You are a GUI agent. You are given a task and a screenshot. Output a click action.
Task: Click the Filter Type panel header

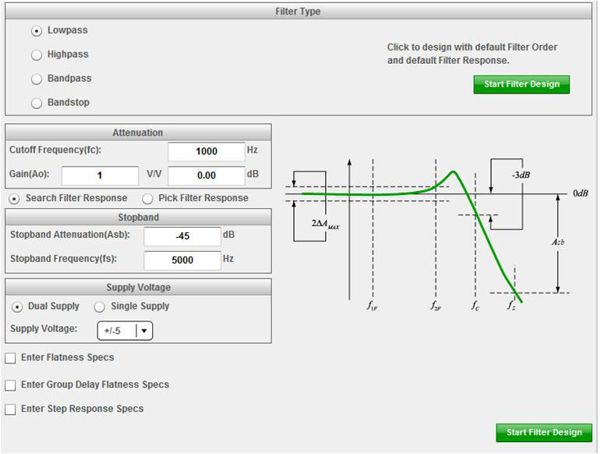pos(298,11)
